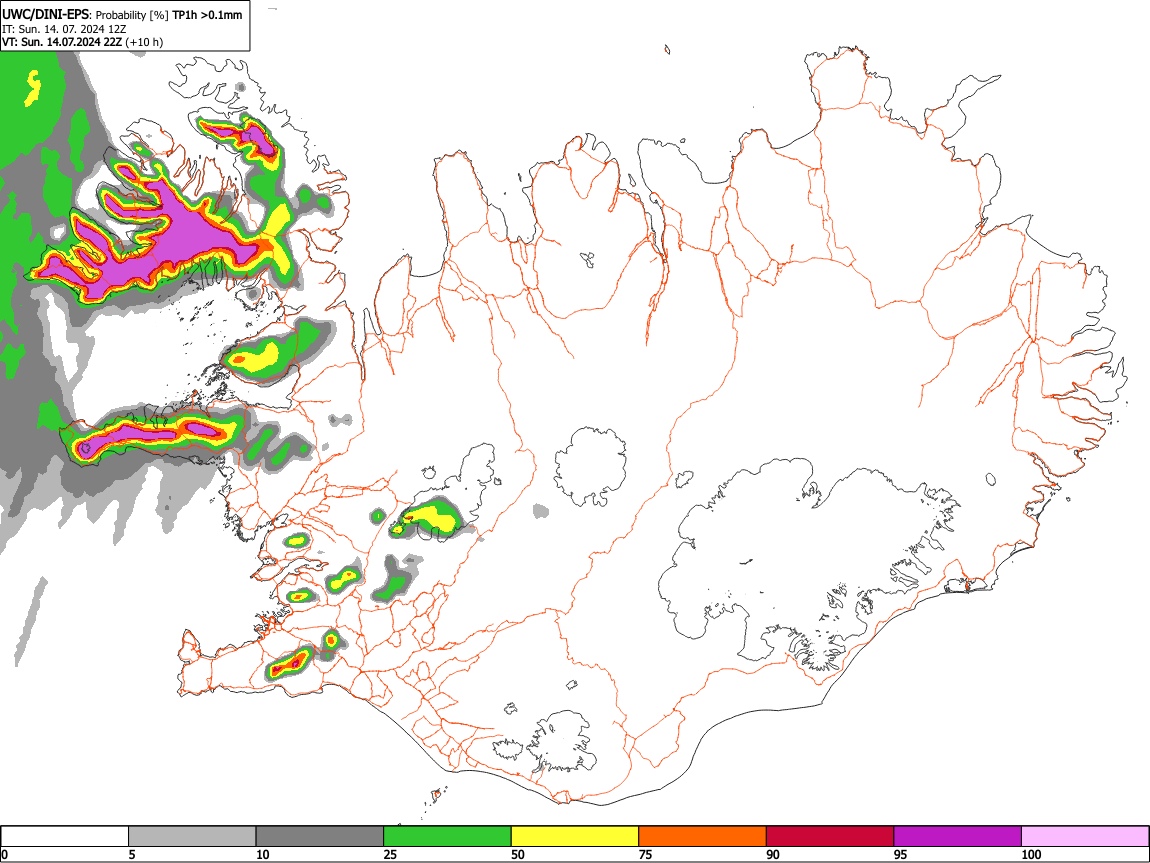
Task: Click the red 90-95% legend swatch
Action: click(830, 837)
